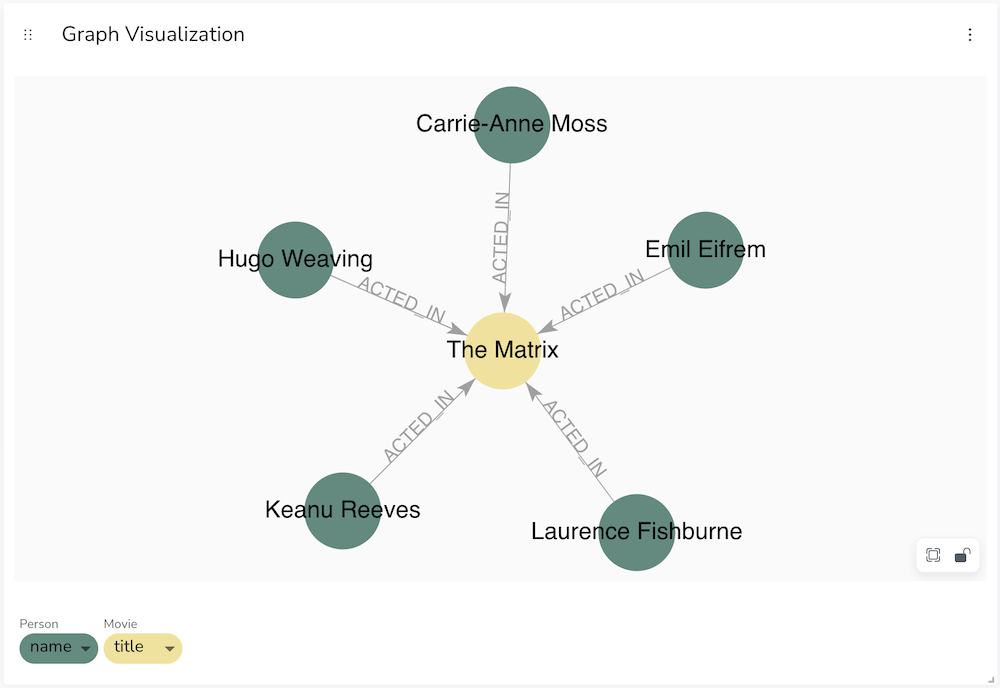Click the ACTED_IN edge from Laurence Fishburne
The height and width of the screenshot is (688, 1000).
point(575,438)
